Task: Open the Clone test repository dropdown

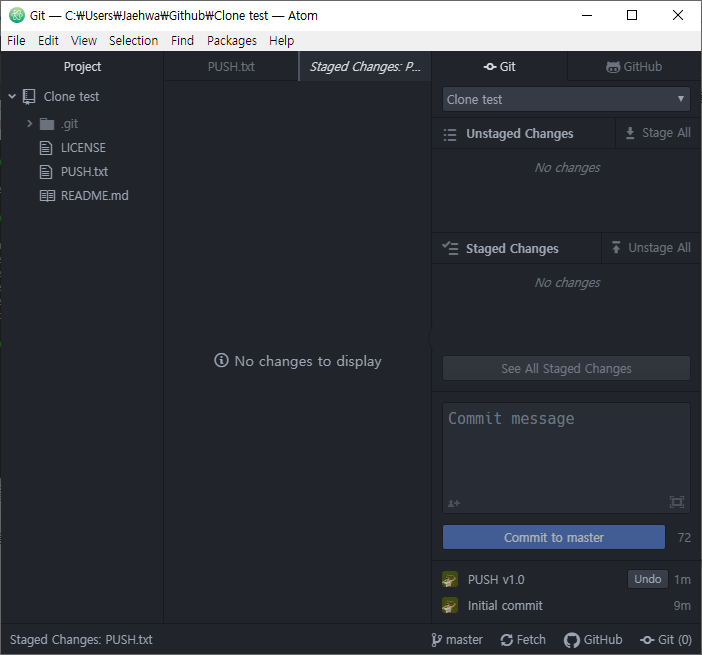Action: point(566,99)
